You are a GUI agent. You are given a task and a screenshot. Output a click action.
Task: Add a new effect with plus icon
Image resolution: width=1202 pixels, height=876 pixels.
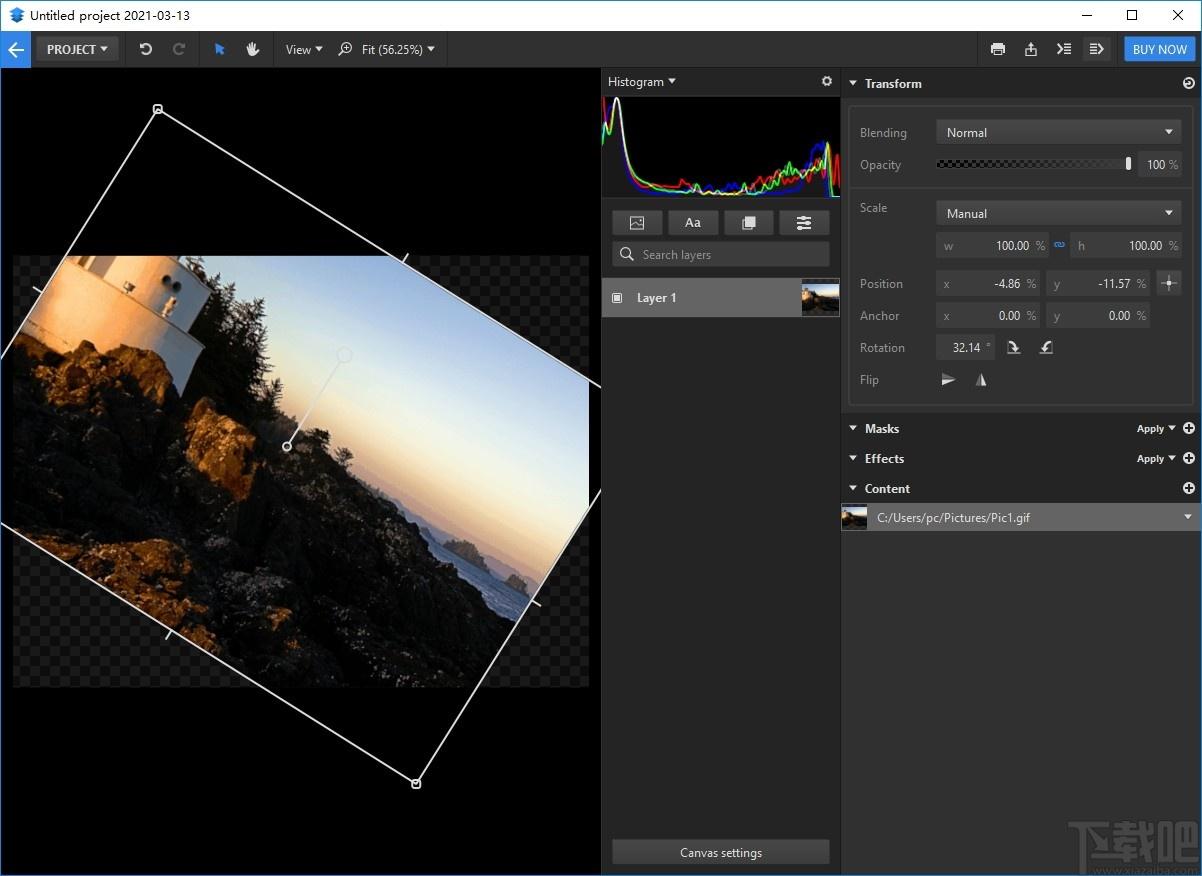coord(1189,458)
